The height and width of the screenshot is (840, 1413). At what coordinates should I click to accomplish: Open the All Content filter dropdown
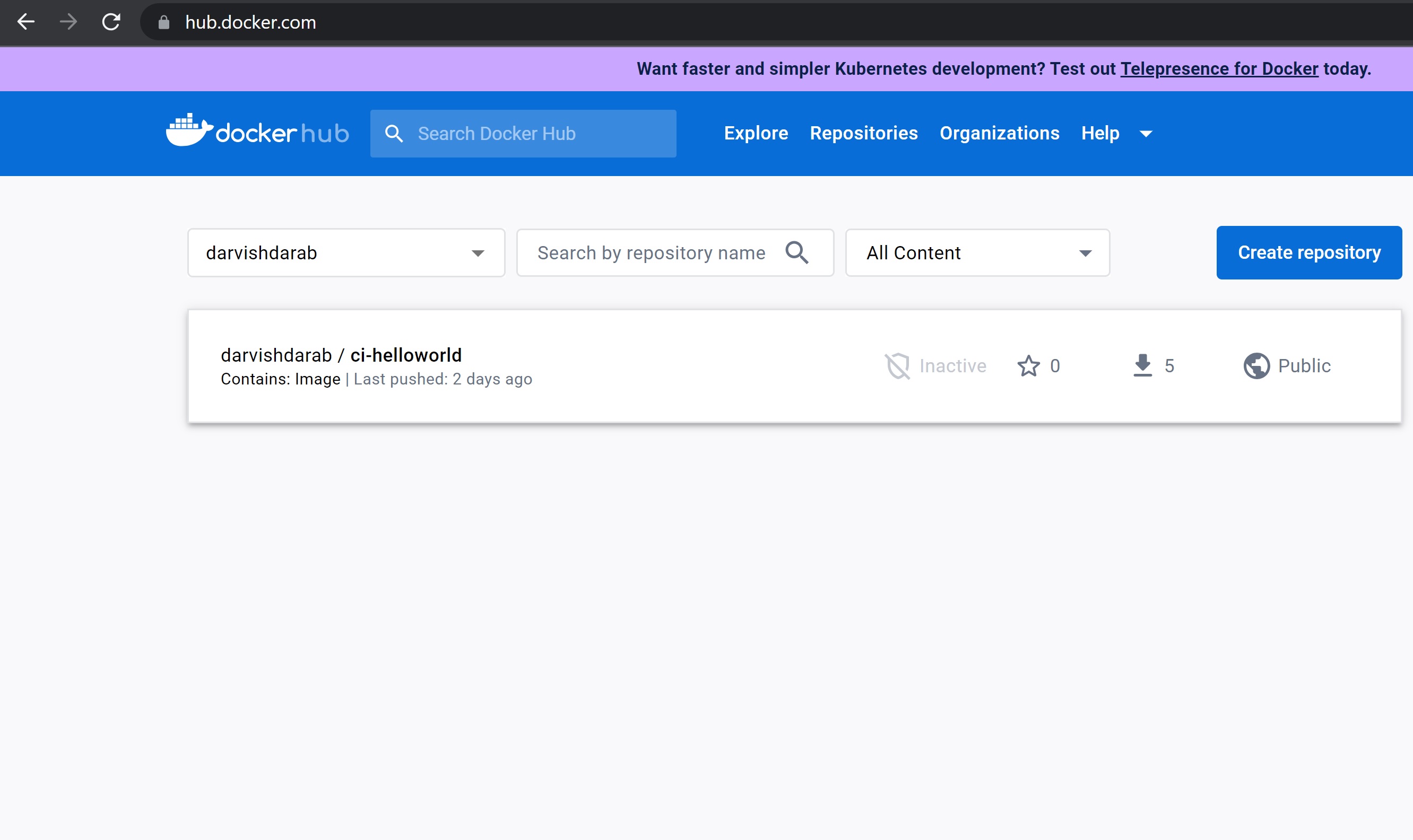click(977, 252)
